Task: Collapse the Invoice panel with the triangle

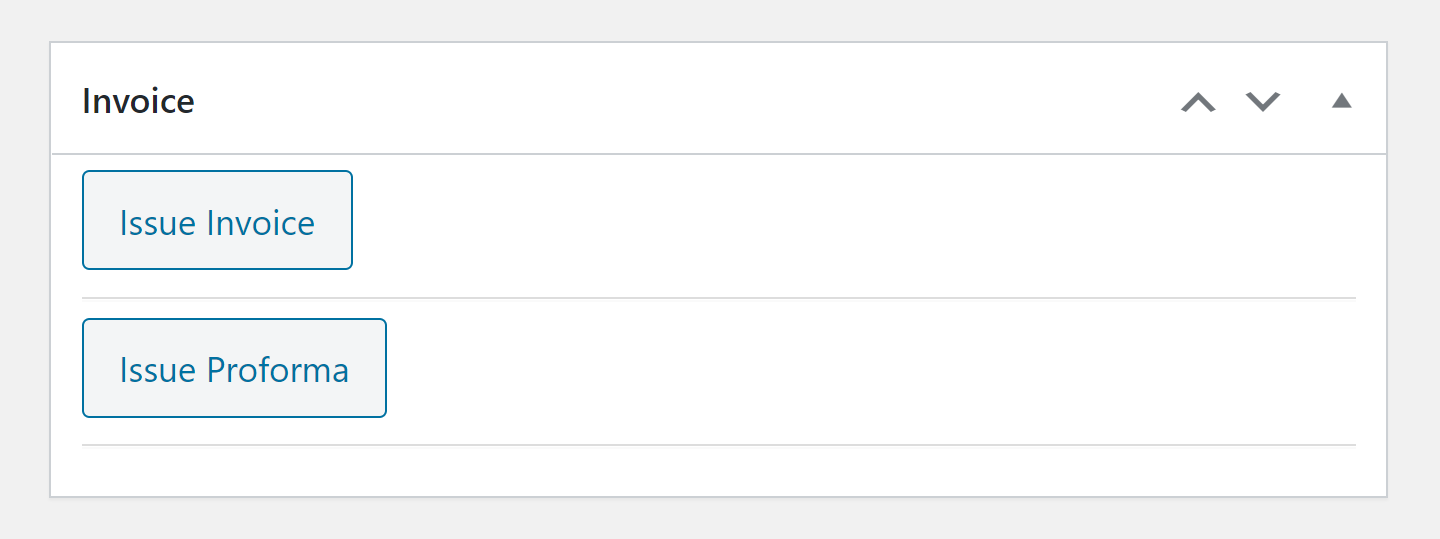Action: (1342, 101)
